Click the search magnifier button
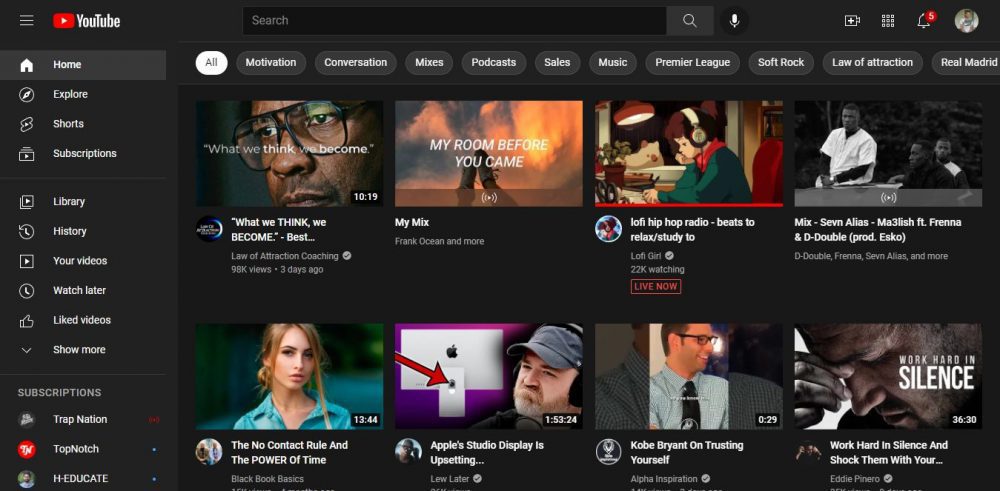The image size is (1000, 491). [689, 20]
